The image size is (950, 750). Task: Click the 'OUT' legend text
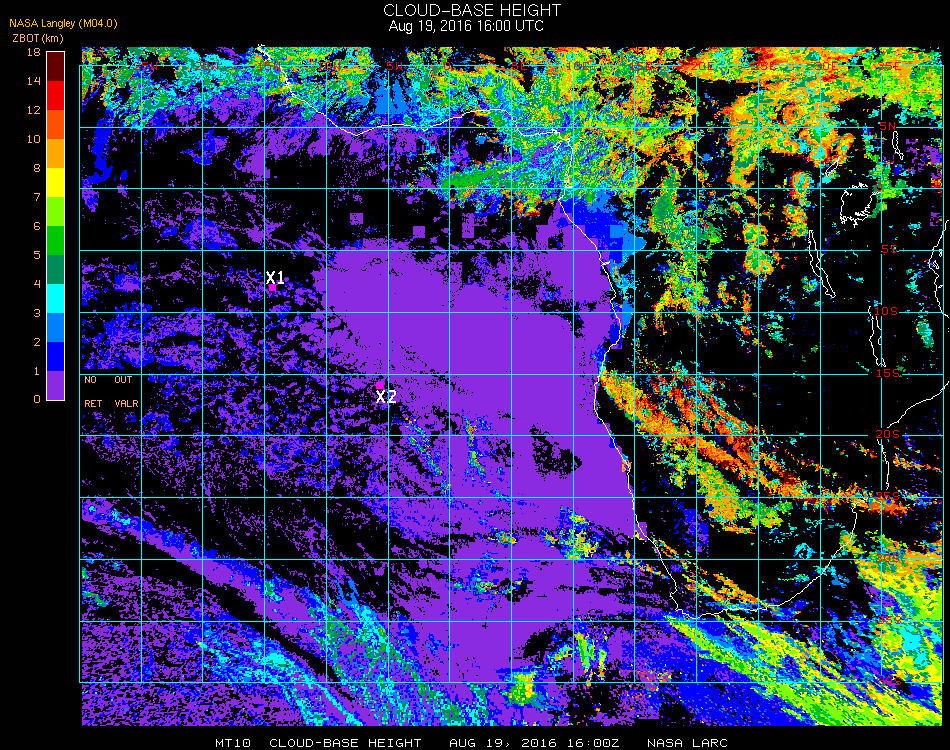(x=123, y=380)
